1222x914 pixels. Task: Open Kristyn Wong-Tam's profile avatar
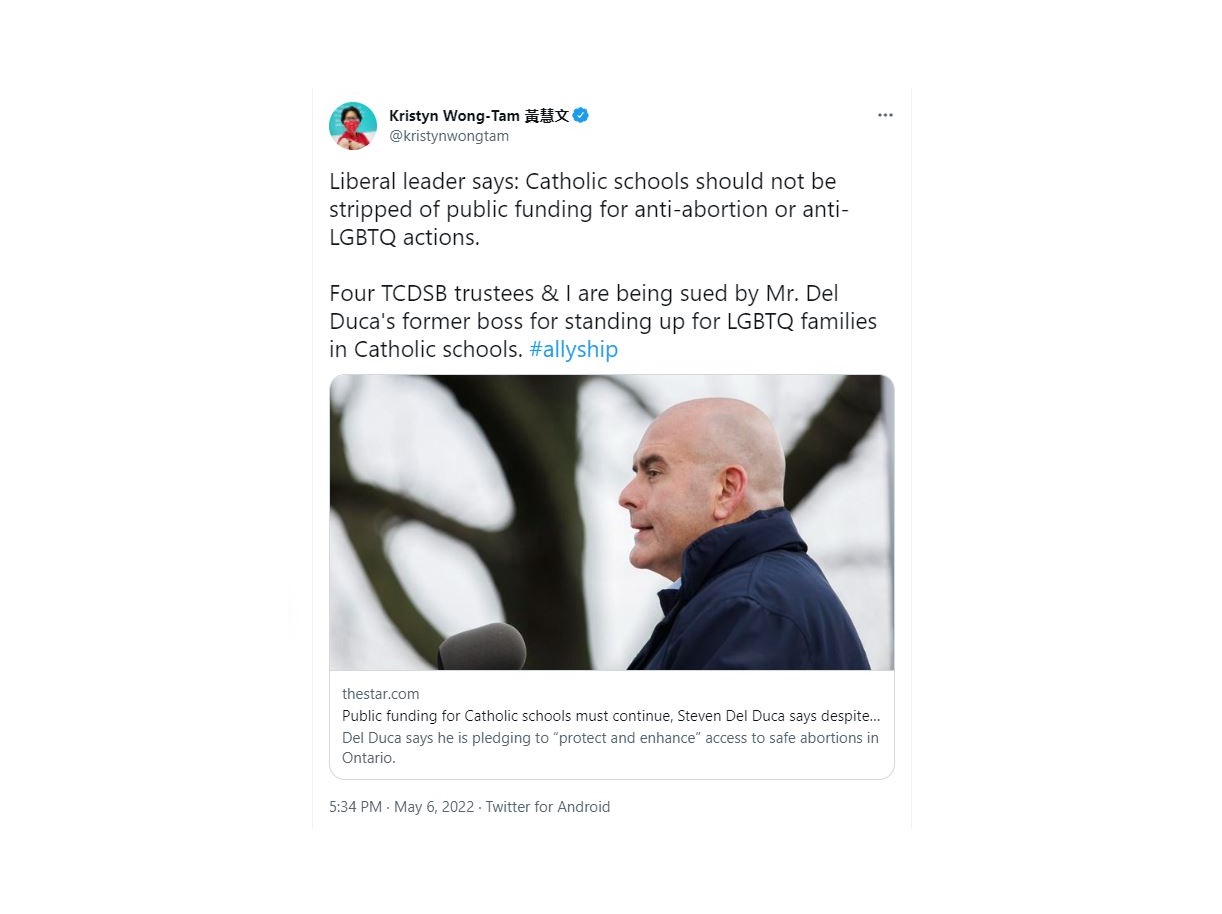(353, 126)
